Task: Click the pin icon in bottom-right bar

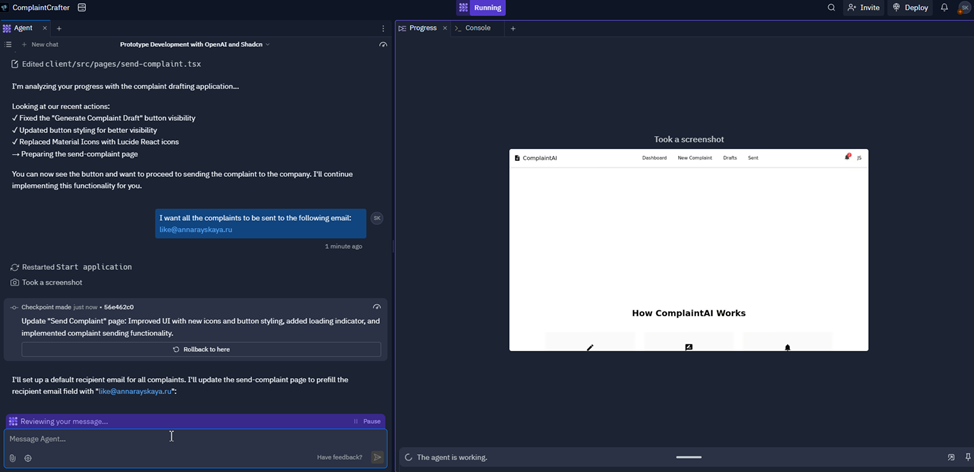Action: click(967, 457)
